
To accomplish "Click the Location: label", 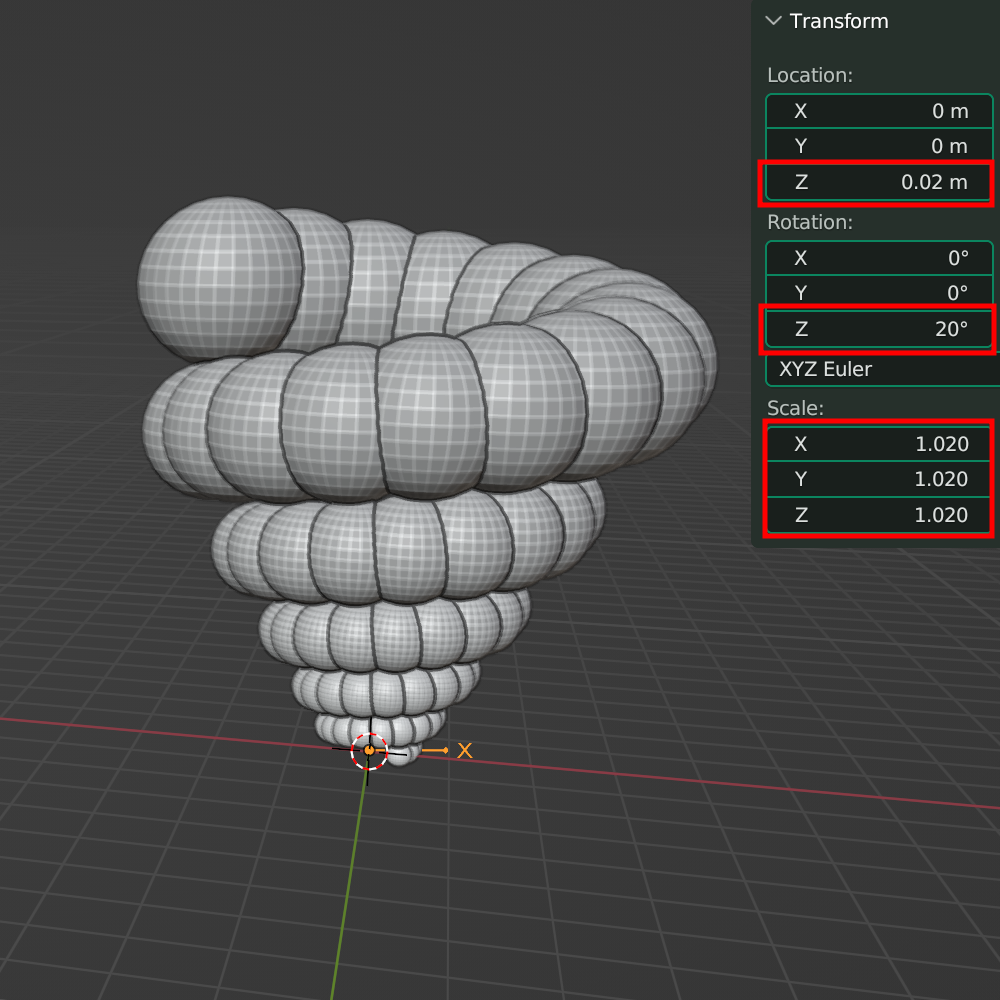I will [809, 75].
